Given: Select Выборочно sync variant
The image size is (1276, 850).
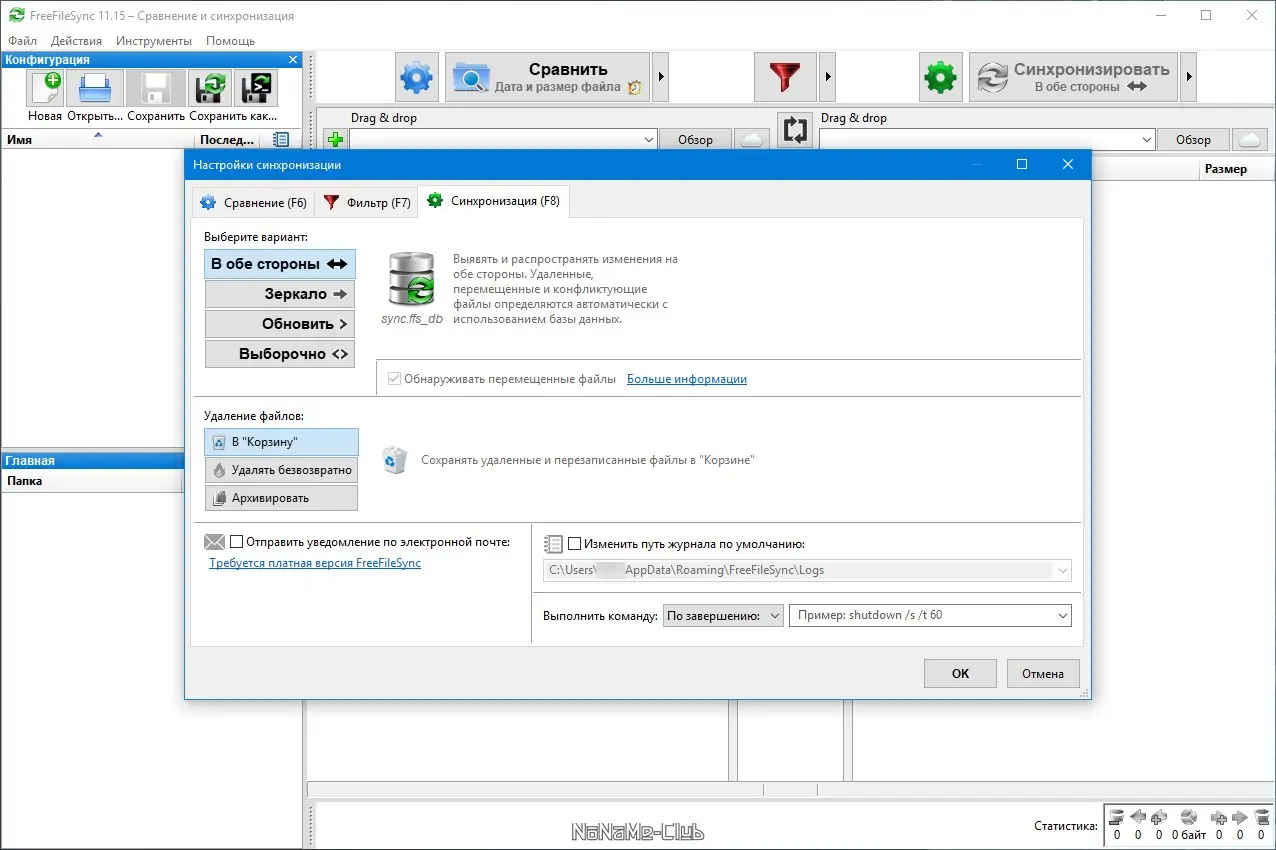Looking at the screenshot, I should (x=280, y=354).
